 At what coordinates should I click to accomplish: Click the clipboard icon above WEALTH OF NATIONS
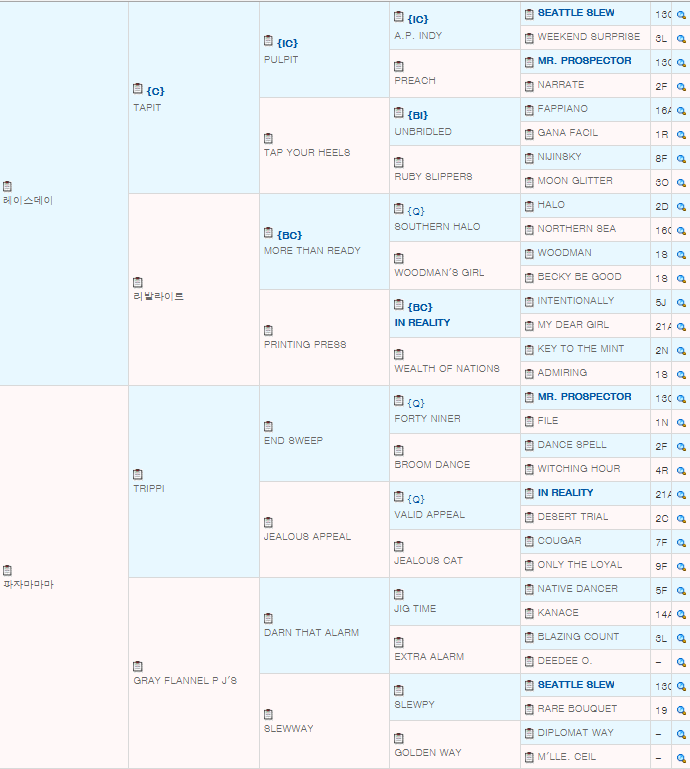(x=399, y=354)
